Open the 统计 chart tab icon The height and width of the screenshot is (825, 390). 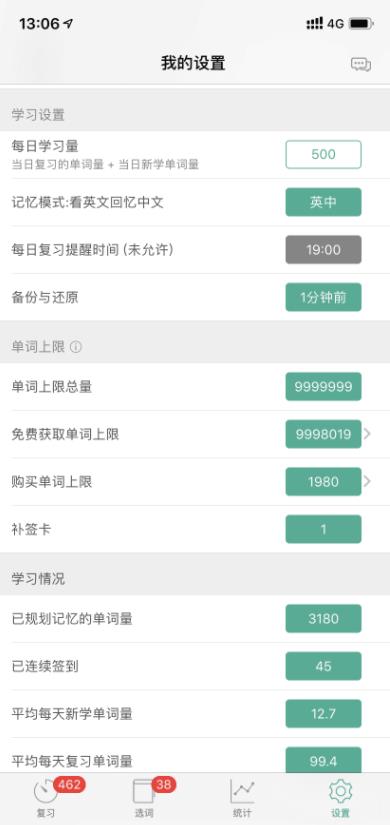[x=242, y=791]
